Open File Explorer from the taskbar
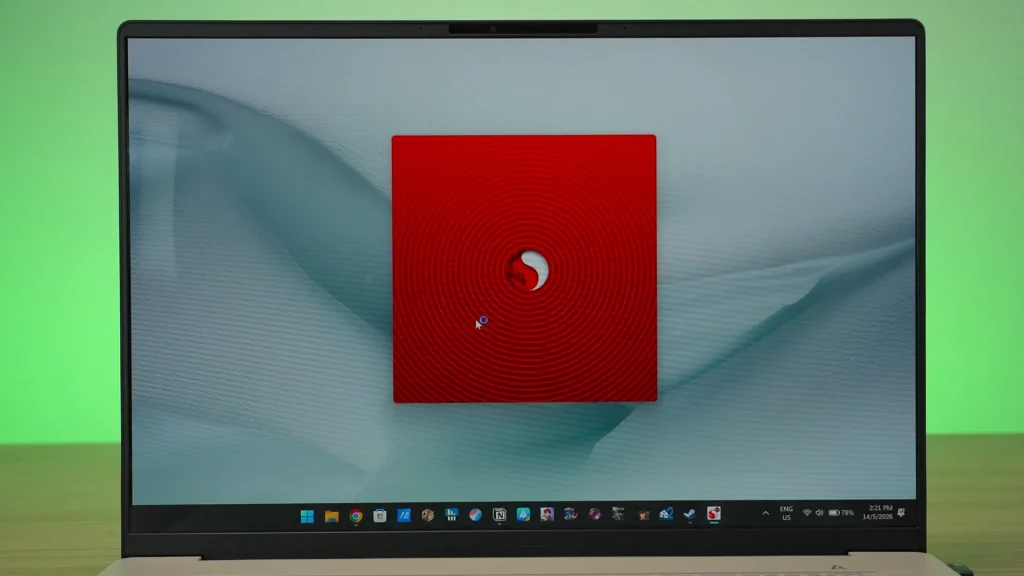 332,516
